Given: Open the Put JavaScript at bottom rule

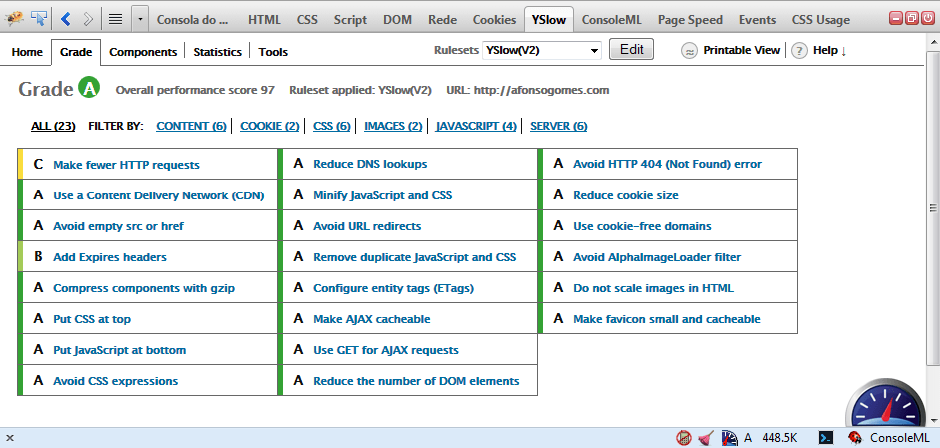Looking at the screenshot, I should click(x=120, y=350).
